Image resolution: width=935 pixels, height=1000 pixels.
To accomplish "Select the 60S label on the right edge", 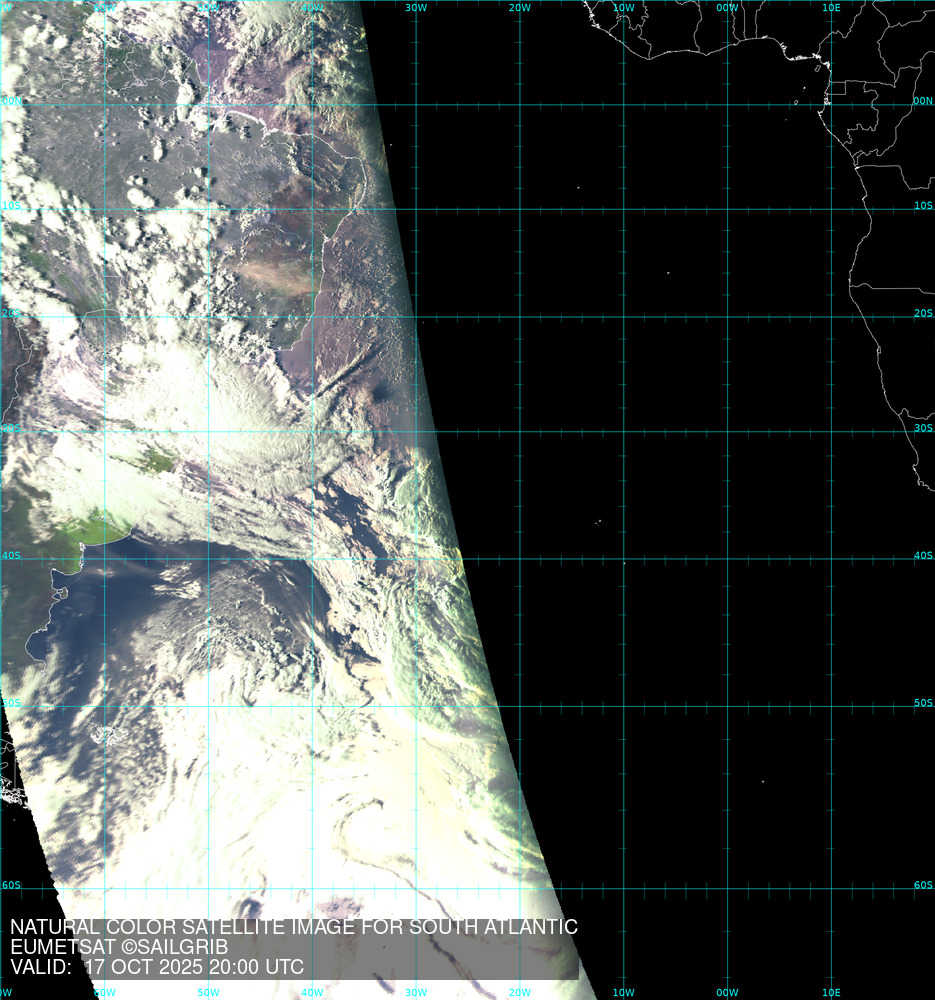I will pyautogui.click(x=922, y=885).
